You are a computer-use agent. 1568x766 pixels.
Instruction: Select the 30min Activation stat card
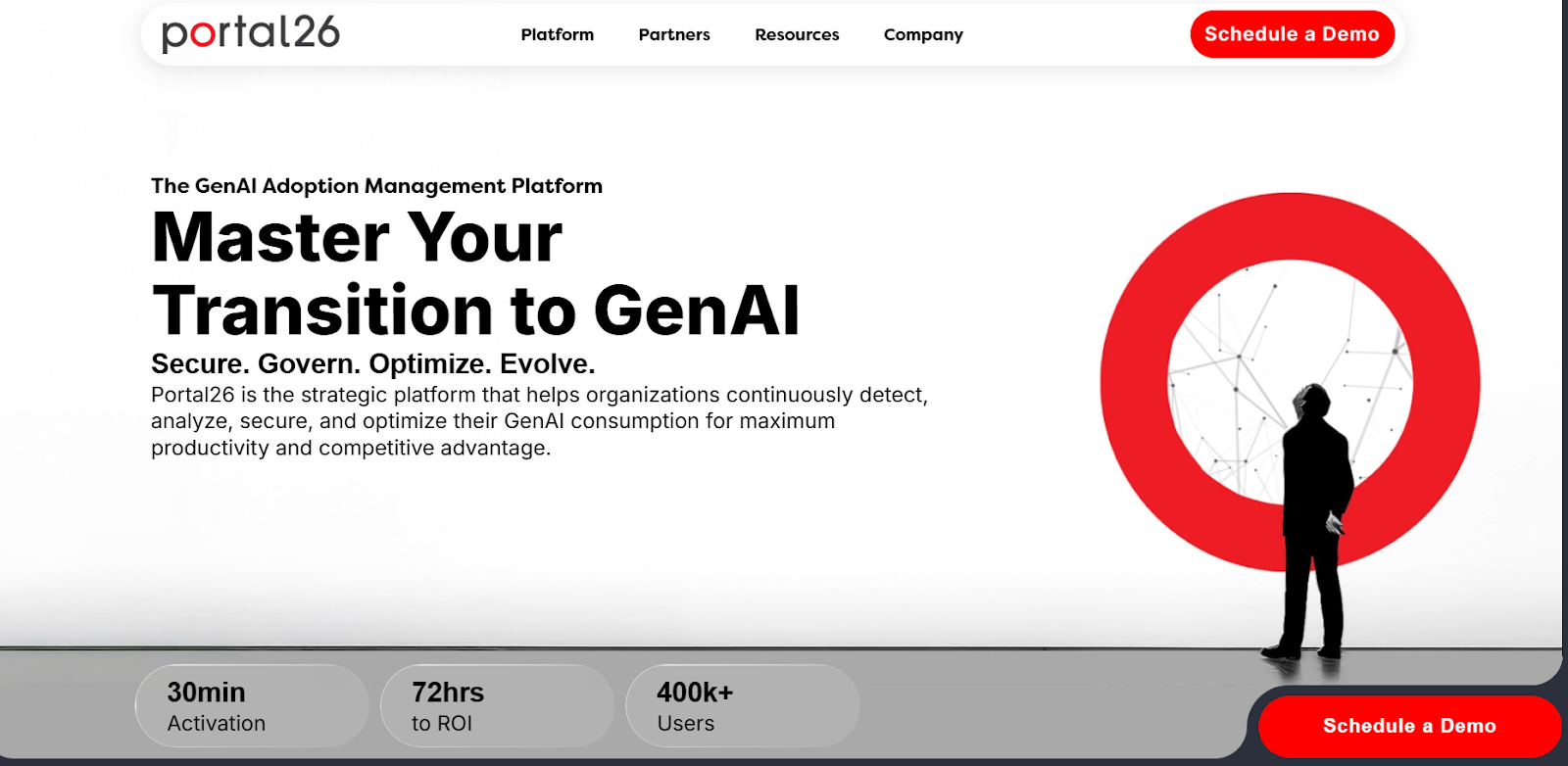(252, 706)
